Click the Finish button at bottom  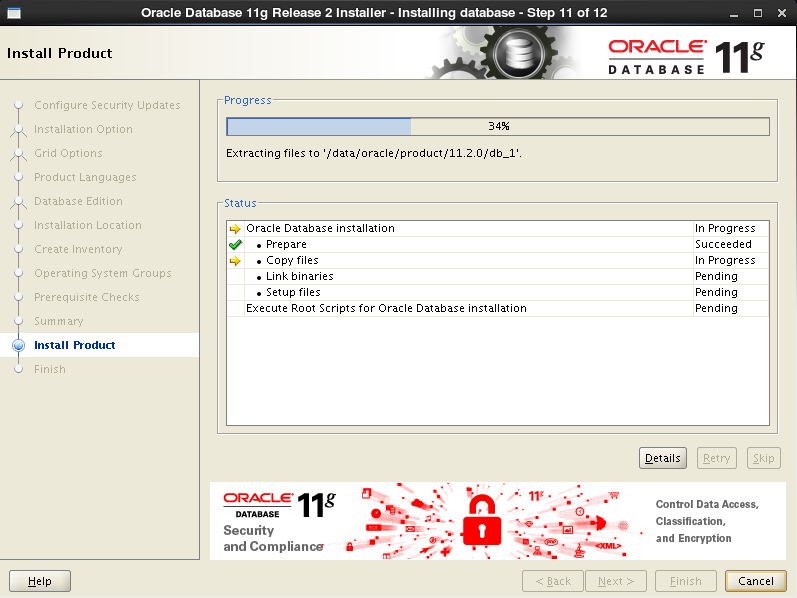(686, 581)
